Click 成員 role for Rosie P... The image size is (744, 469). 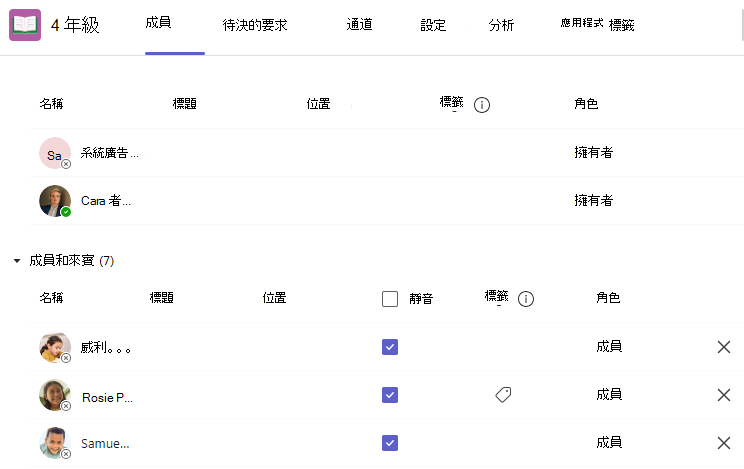[x=609, y=394]
